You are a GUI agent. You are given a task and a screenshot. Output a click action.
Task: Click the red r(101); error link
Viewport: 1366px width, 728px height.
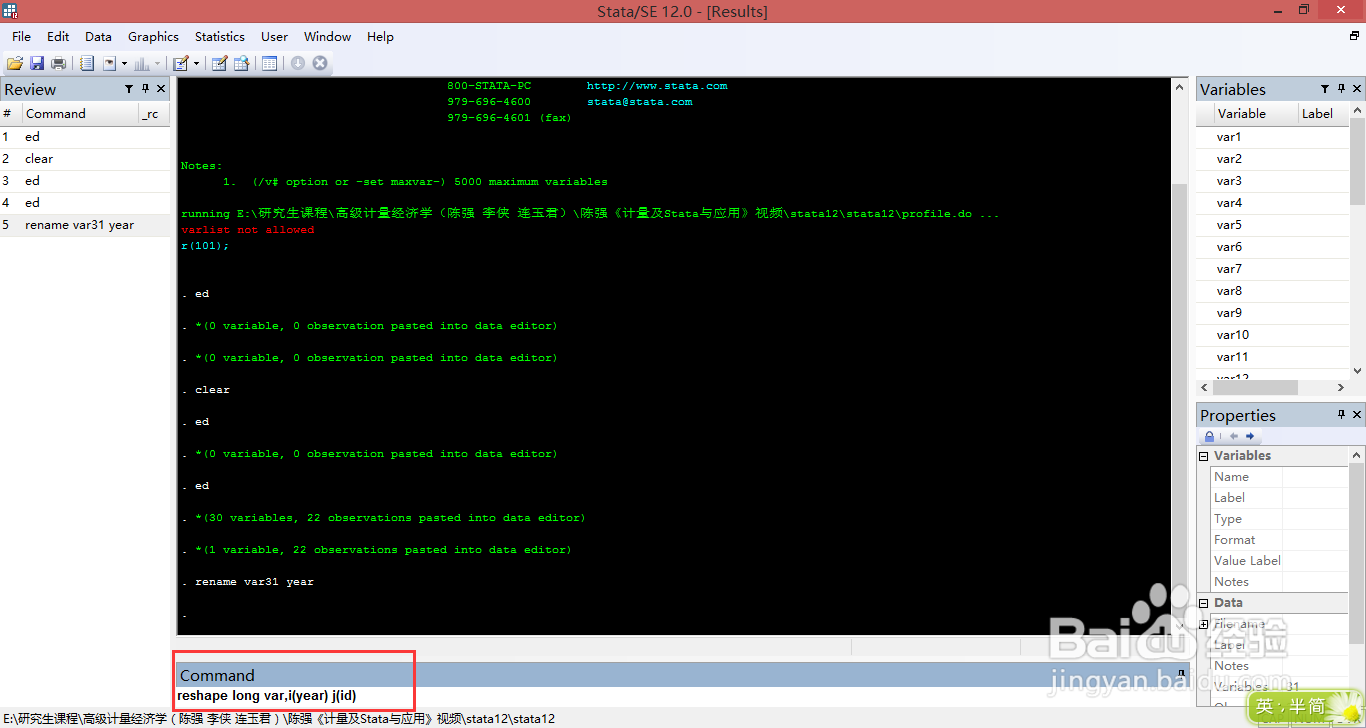(x=205, y=246)
